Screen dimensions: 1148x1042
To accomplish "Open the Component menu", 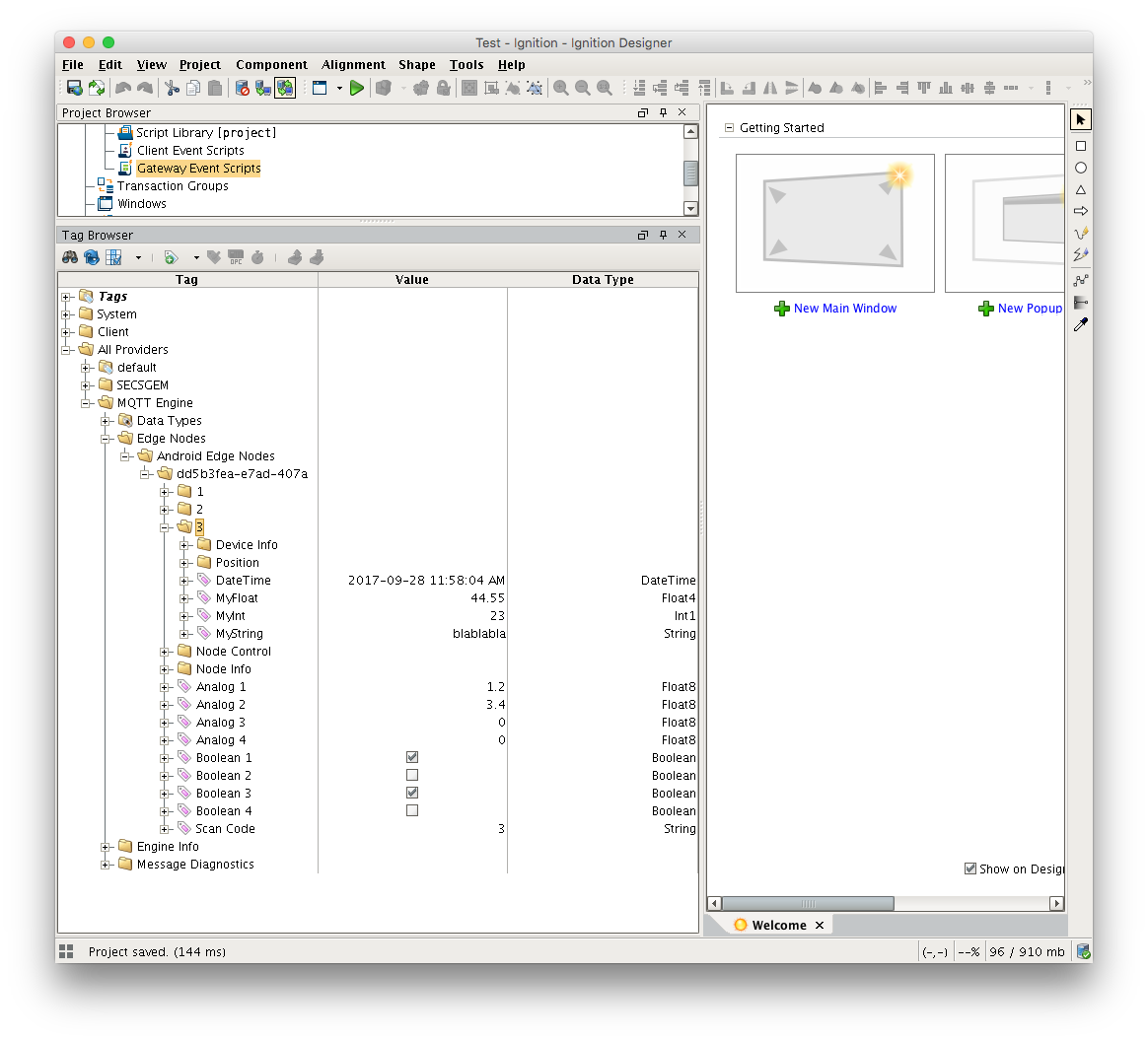I will click(x=271, y=65).
